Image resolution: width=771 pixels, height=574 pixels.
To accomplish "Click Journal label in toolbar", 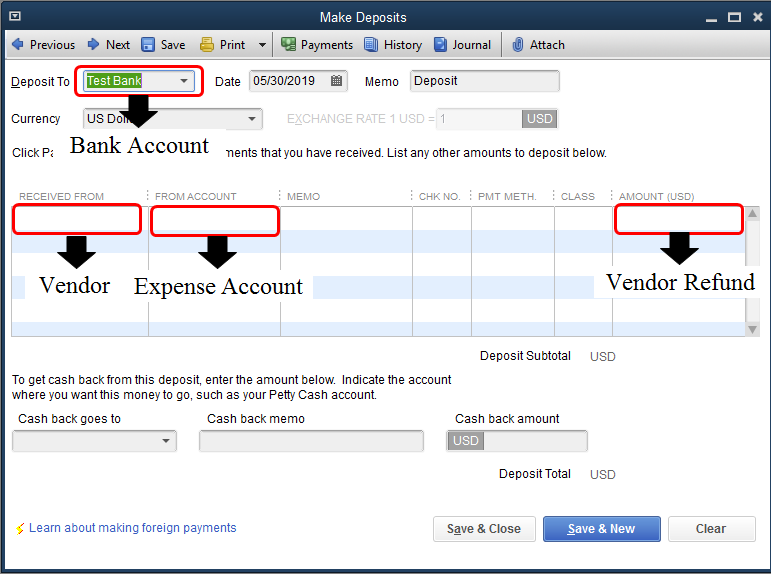I will click(x=471, y=45).
